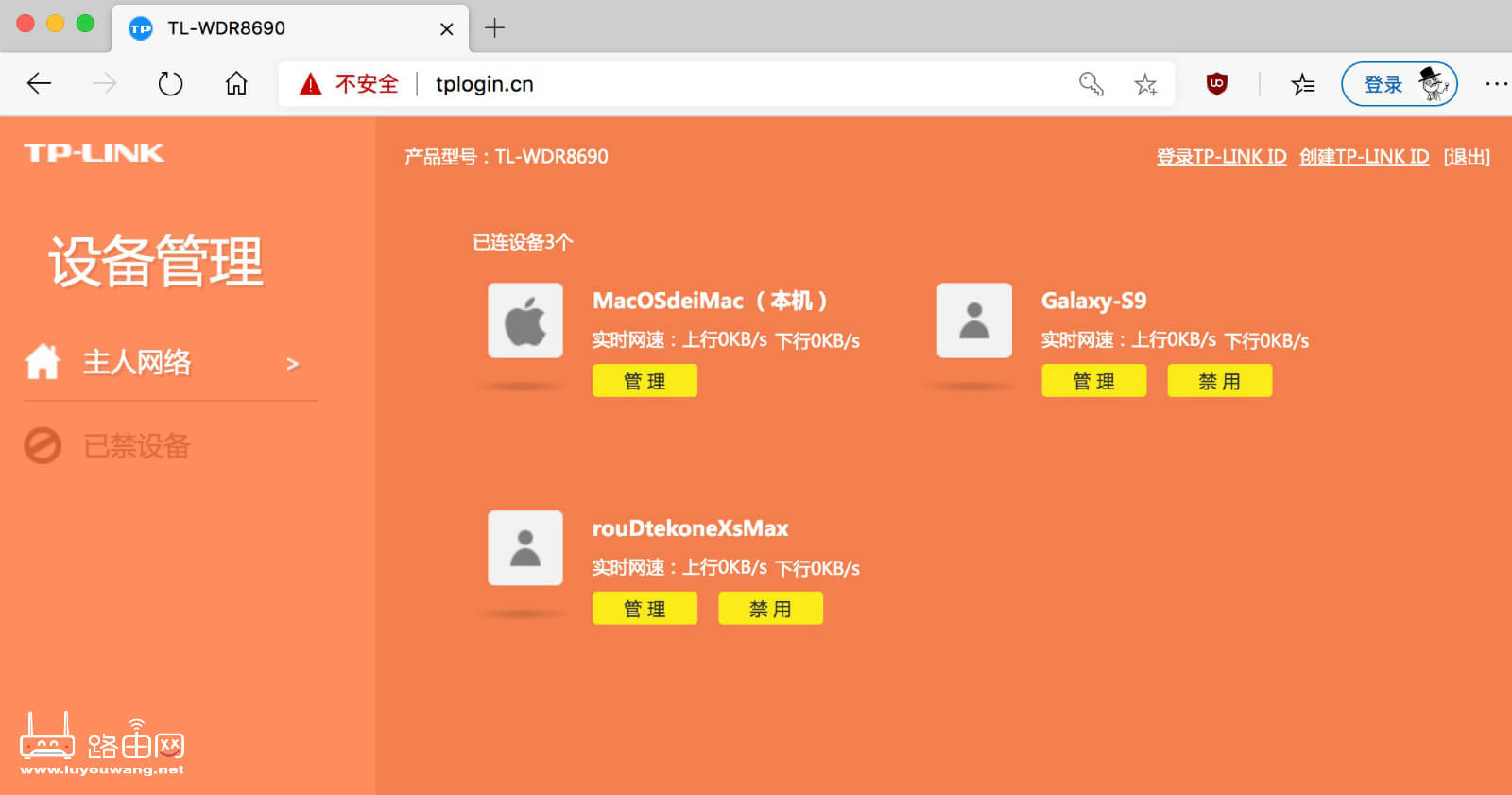
Task: Click the TP favicon on the browser tab
Action: pos(141,28)
